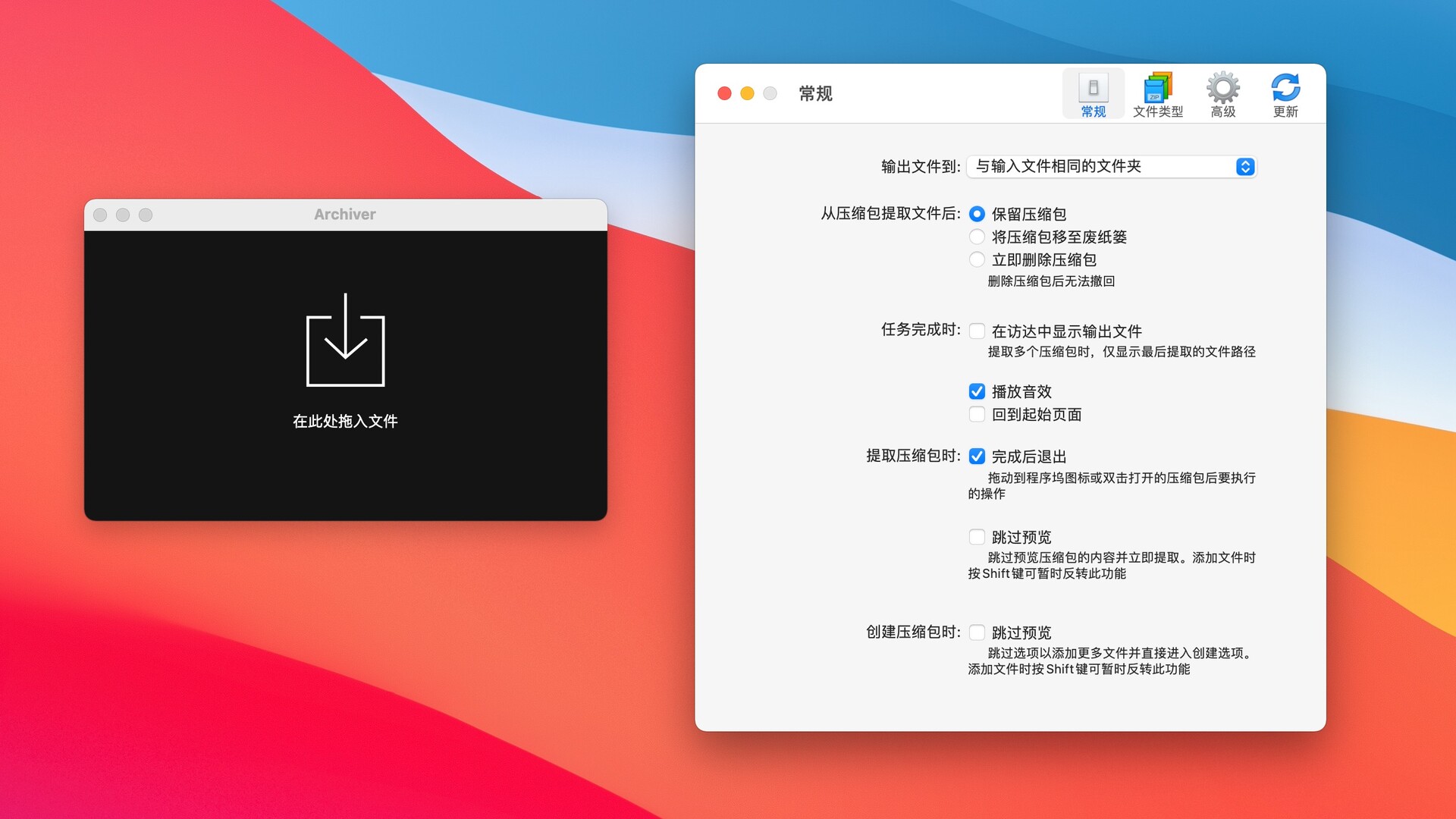The height and width of the screenshot is (819, 1456).
Task: Switch to the 文件类型 tab
Action: 1157,94
